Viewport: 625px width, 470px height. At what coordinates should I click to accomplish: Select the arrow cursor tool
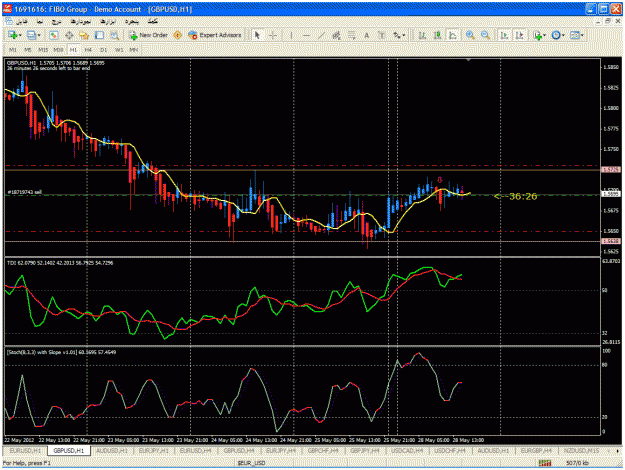click(x=257, y=35)
